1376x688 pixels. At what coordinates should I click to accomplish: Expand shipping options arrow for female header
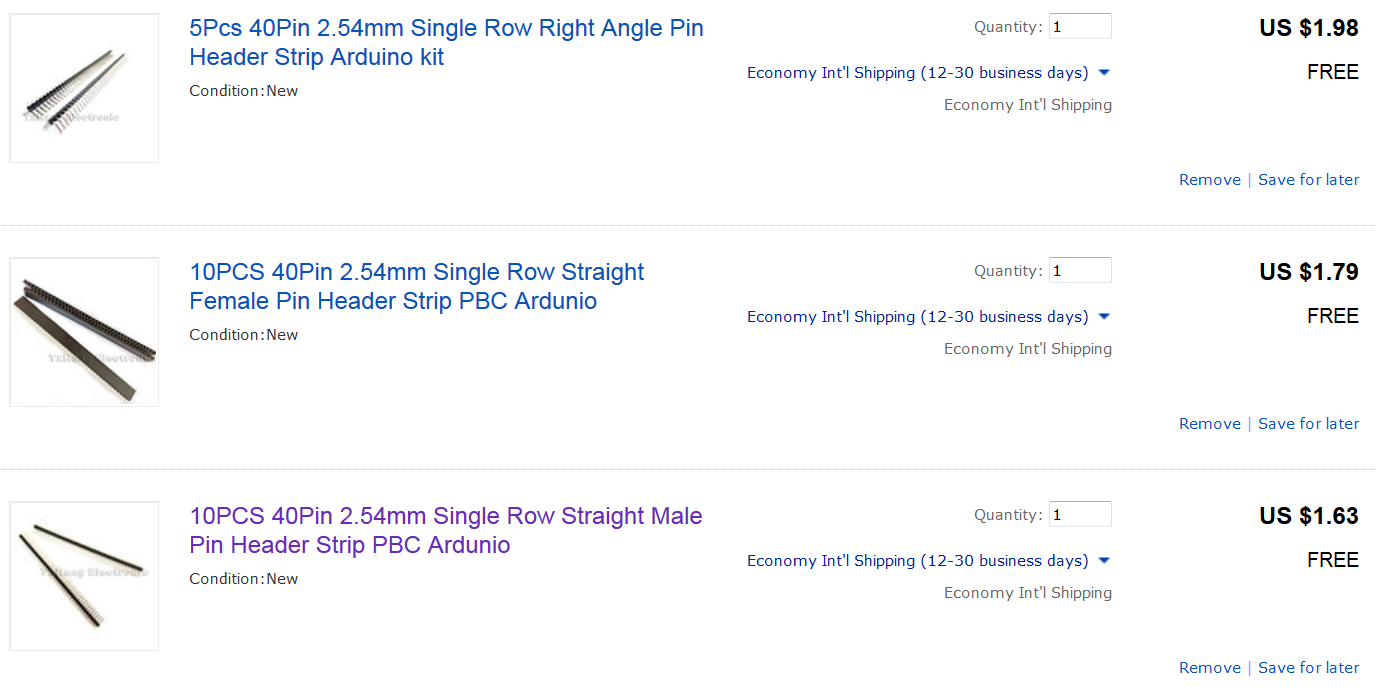pyautogui.click(x=1104, y=317)
